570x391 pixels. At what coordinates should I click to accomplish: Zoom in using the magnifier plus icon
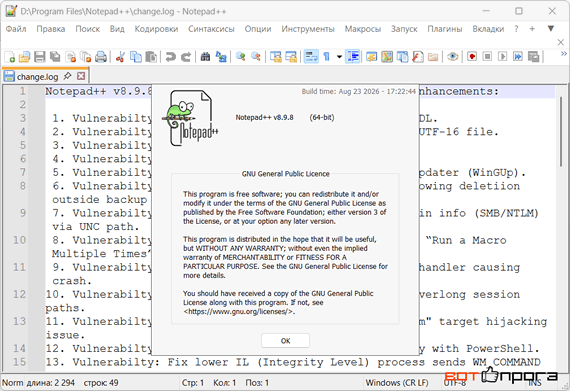(240, 57)
